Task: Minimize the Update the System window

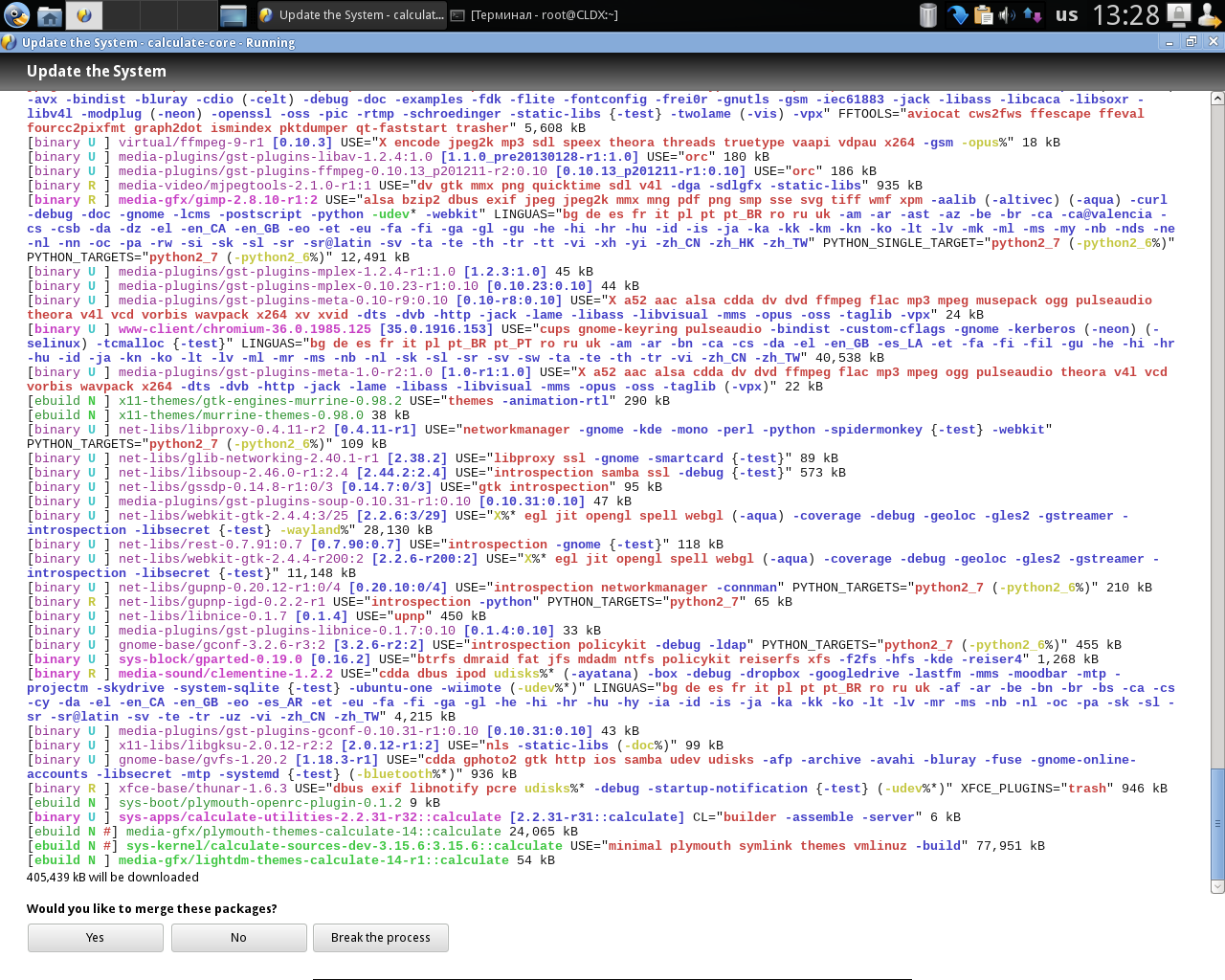Action: pyautogui.click(x=1169, y=42)
